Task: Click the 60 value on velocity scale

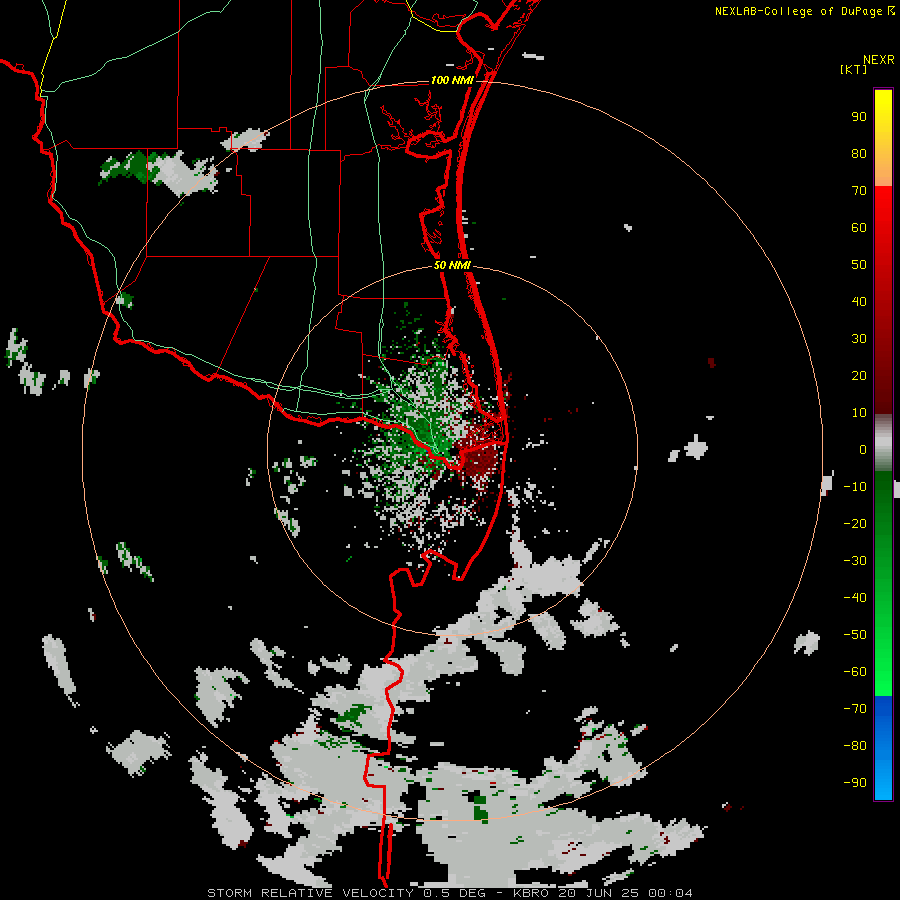Action: click(x=859, y=227)
